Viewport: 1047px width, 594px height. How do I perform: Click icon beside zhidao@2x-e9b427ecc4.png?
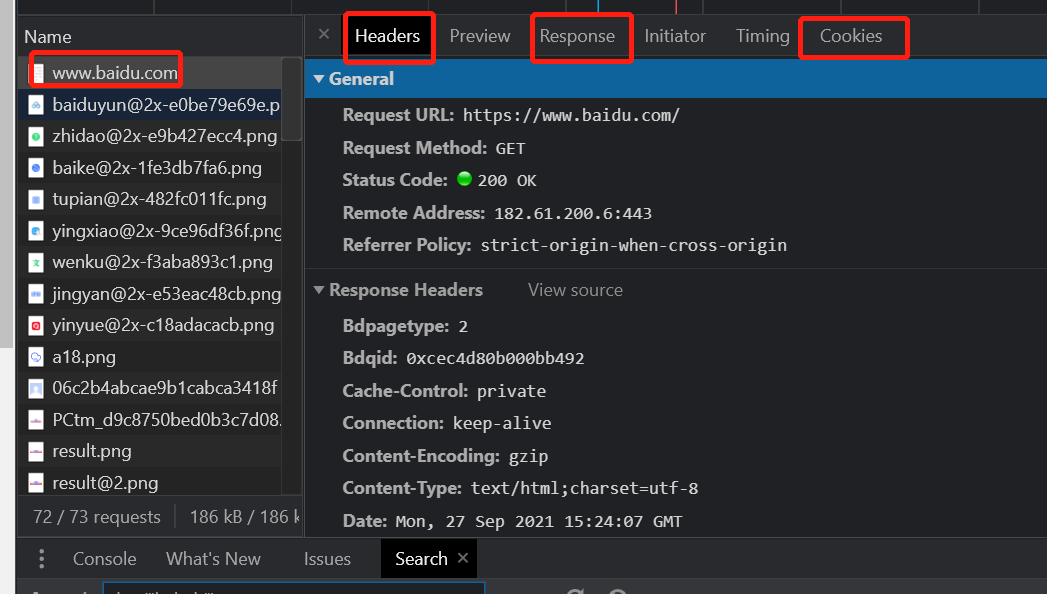click(36, 136)
